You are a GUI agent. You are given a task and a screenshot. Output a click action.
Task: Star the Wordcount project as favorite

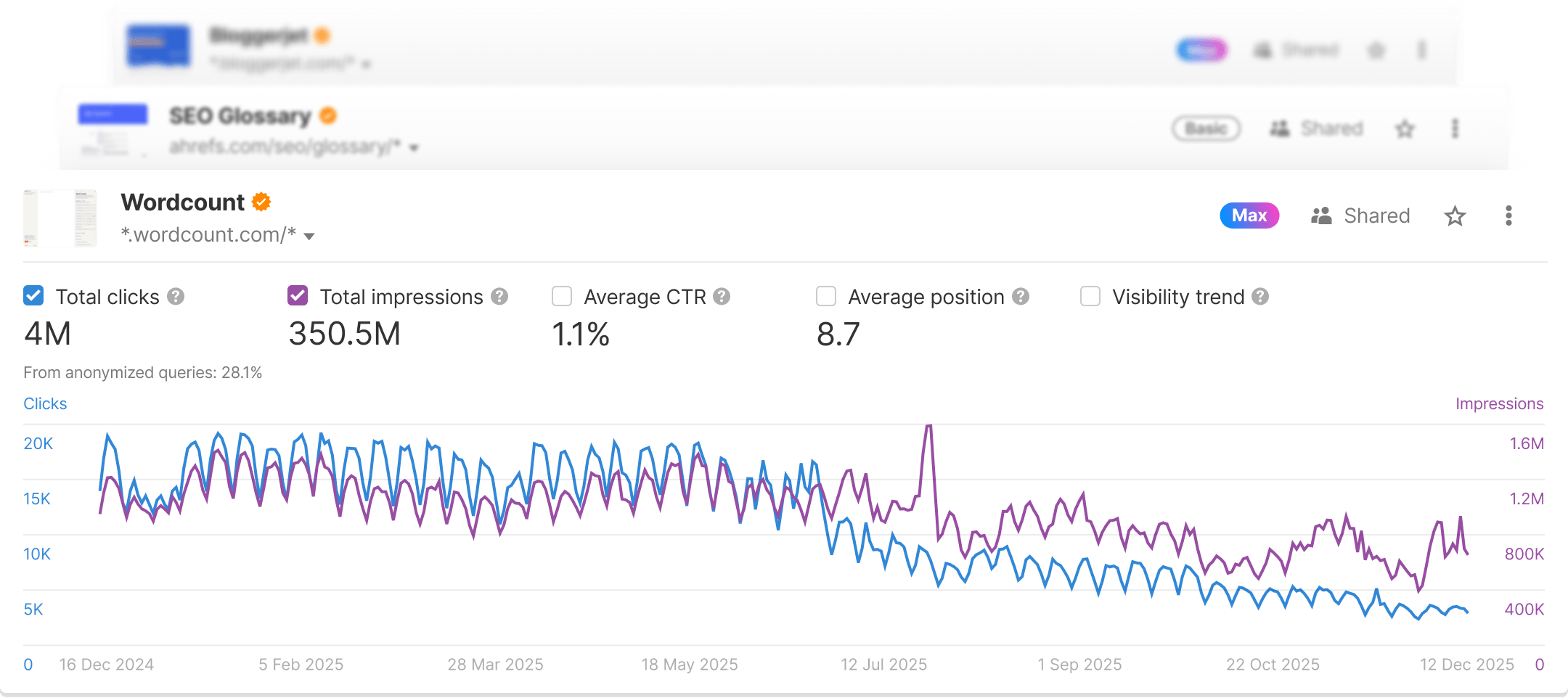click(x=1455, y=216)
